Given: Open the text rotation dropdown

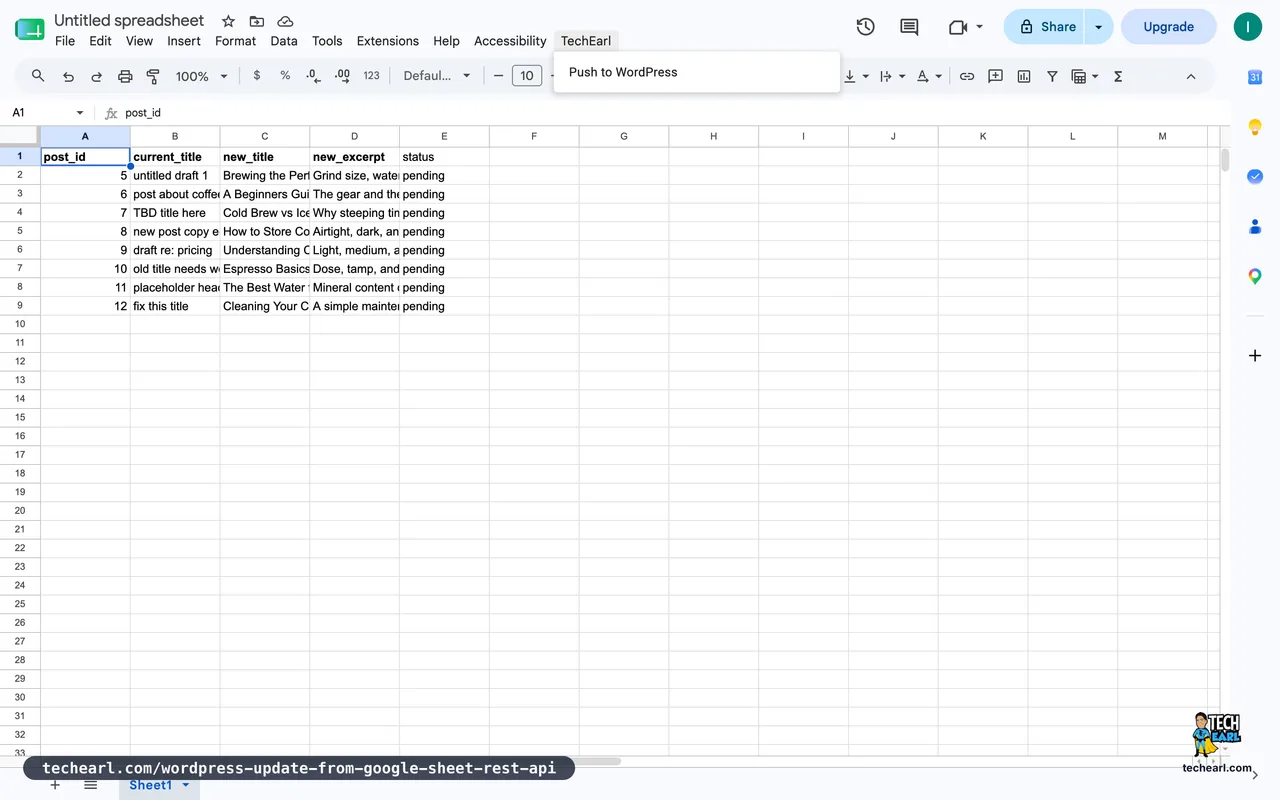Looking at the screenshot, I should point(929,76).
